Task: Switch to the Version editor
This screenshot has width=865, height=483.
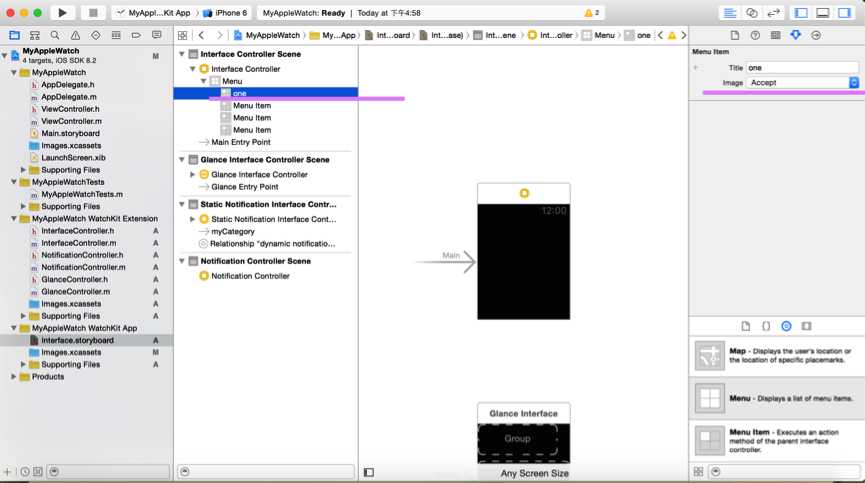Action: click(x=773, y=13)
